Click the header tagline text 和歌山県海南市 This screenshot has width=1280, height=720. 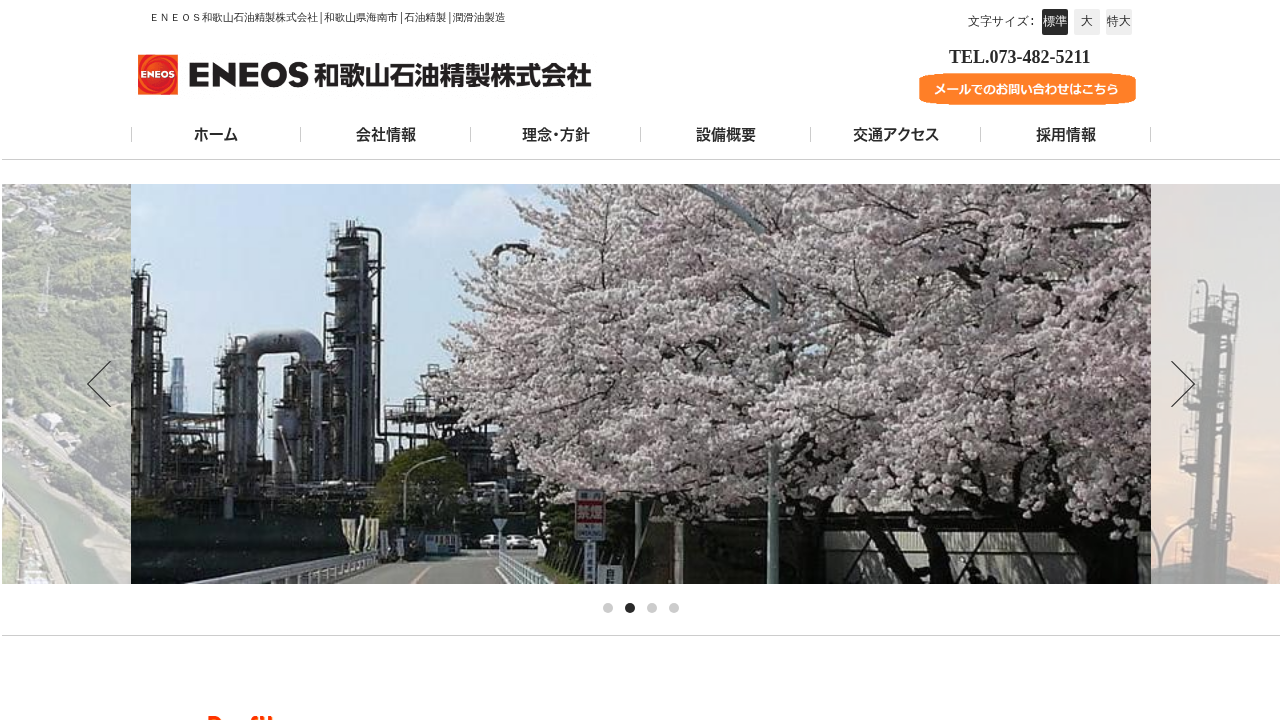pyautogui.click(x=360, y=18)
